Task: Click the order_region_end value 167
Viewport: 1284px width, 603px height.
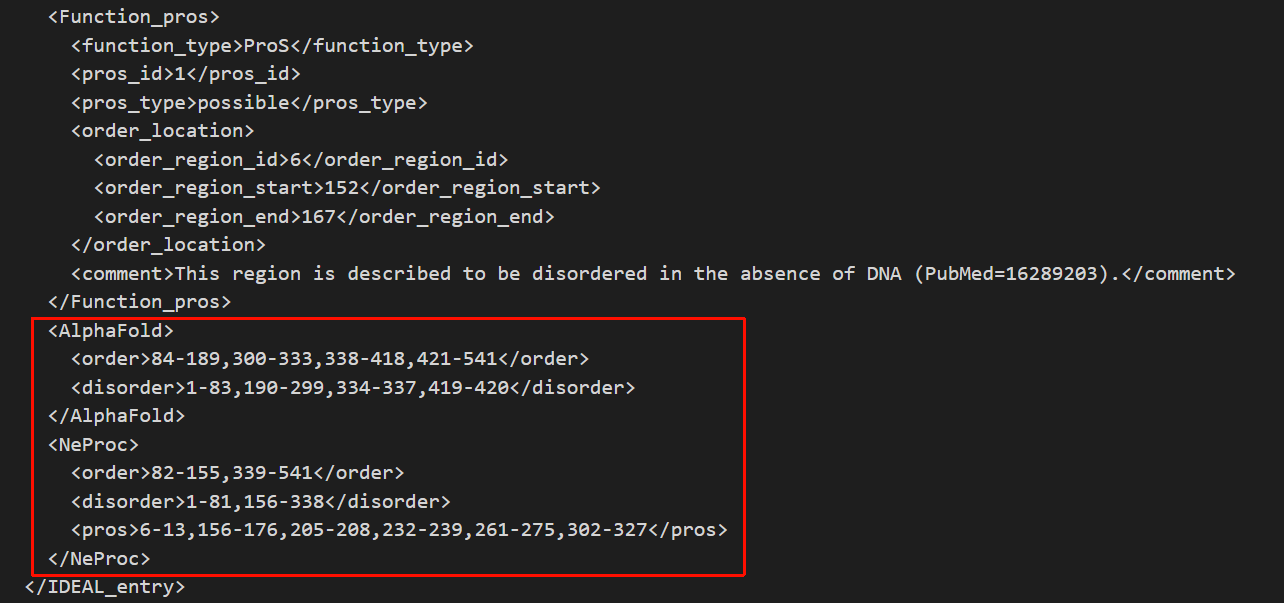Action: click(x=319, y=216)
